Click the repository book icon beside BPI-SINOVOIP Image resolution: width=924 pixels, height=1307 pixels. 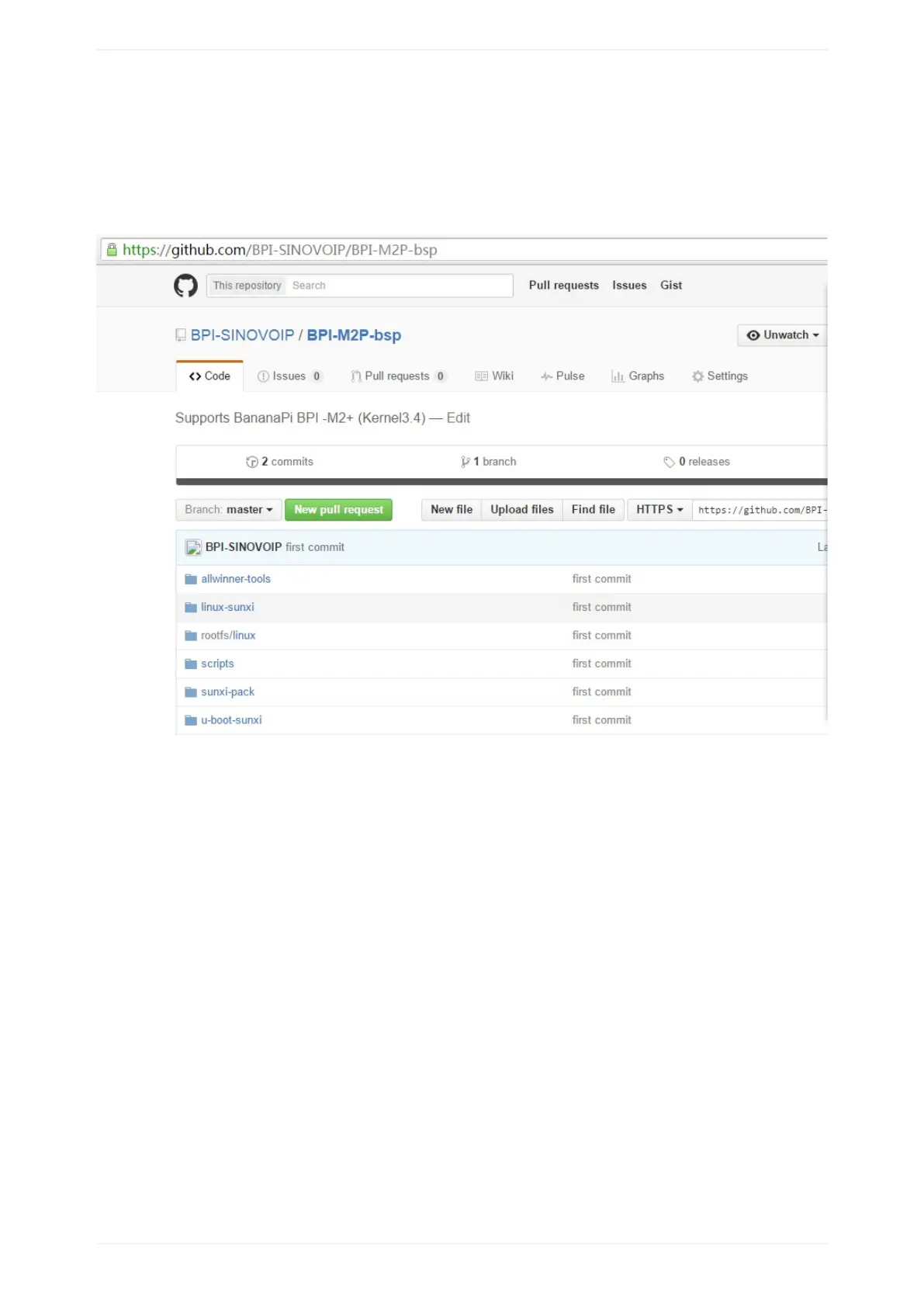coord(181,335)
